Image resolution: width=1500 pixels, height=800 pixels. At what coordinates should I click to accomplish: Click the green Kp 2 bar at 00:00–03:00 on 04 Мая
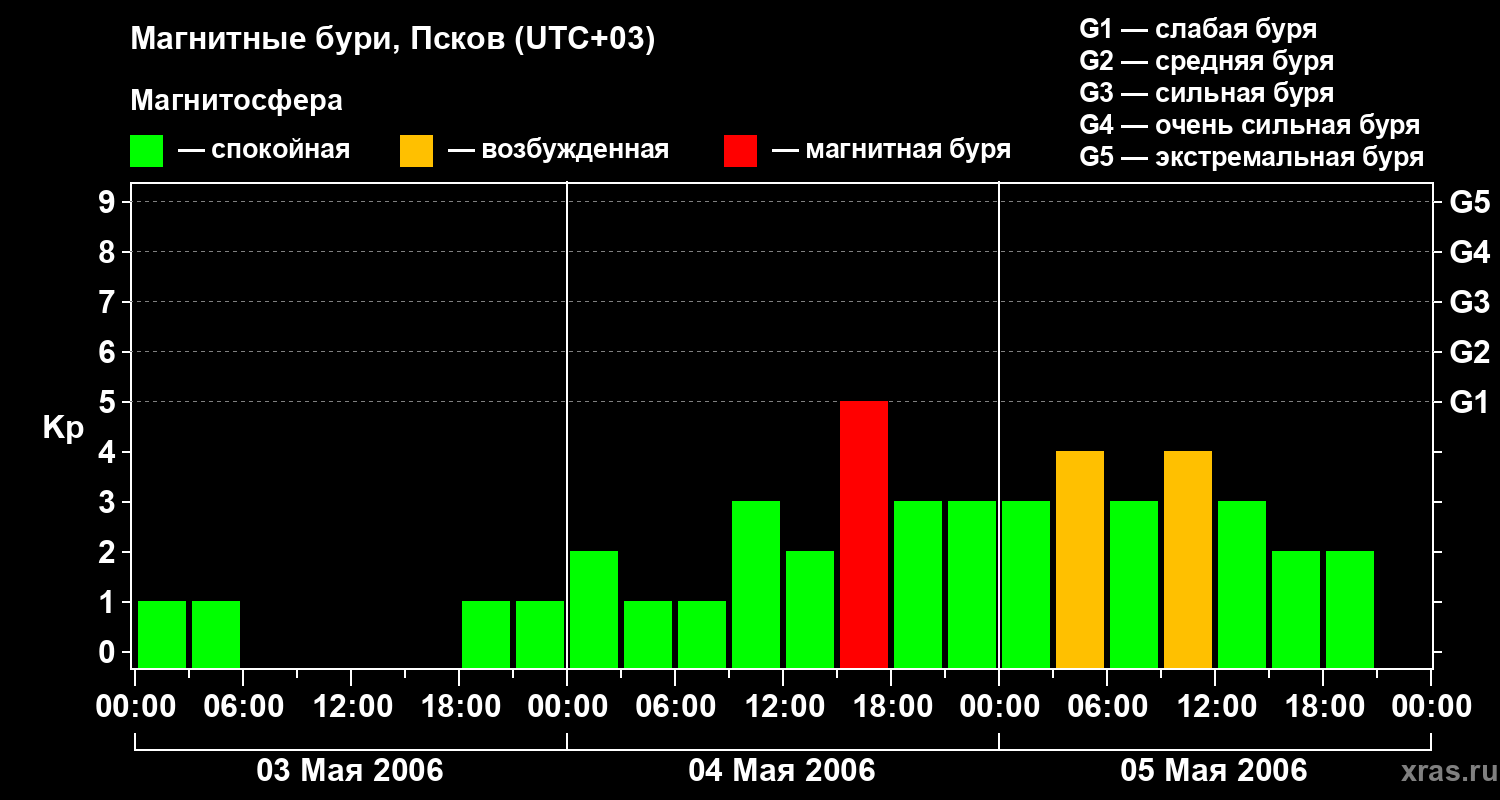click(x=594, y=609)
